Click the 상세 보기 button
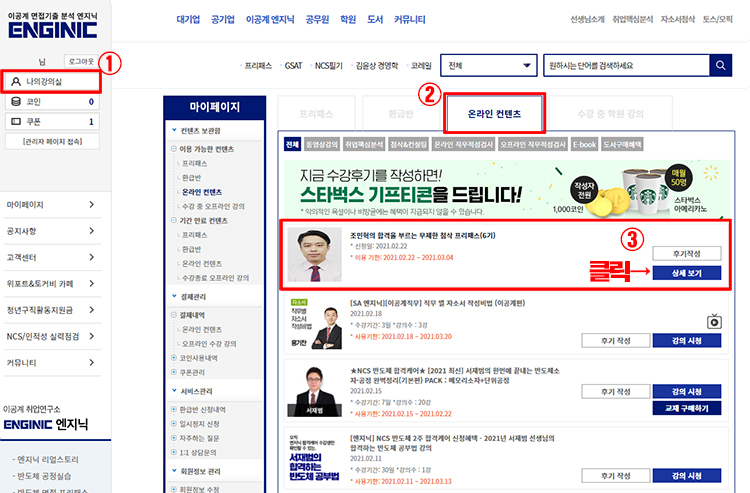 (x=686, y=272)
